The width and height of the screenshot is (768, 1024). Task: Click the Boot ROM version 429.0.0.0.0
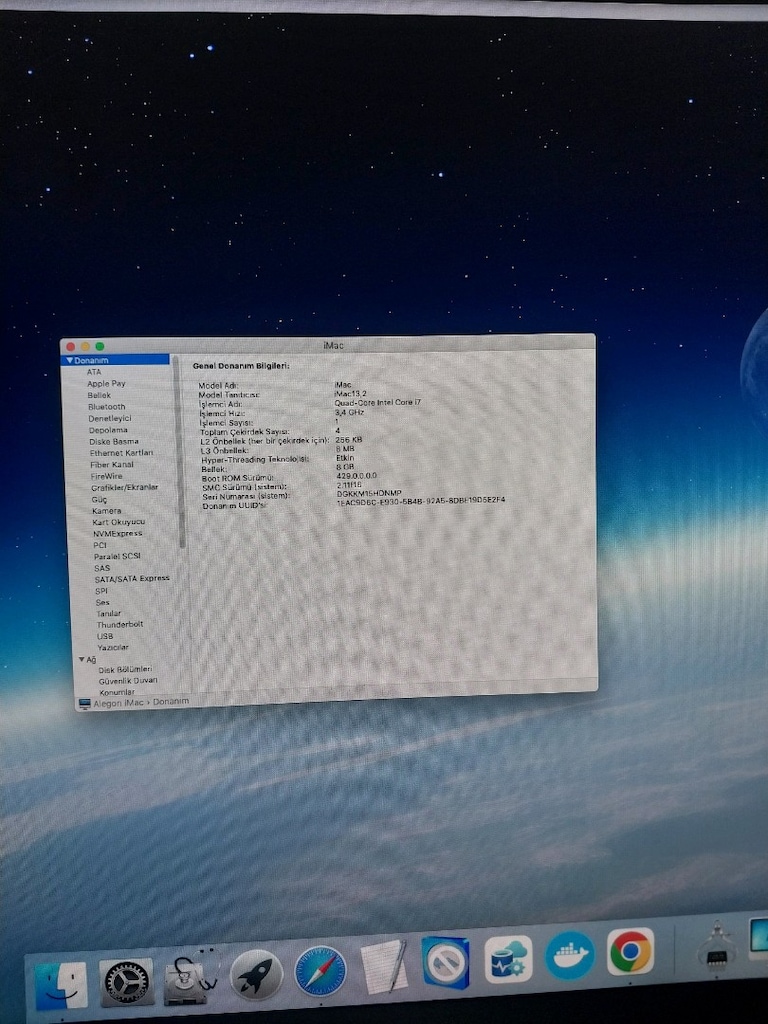coord(357,476)
